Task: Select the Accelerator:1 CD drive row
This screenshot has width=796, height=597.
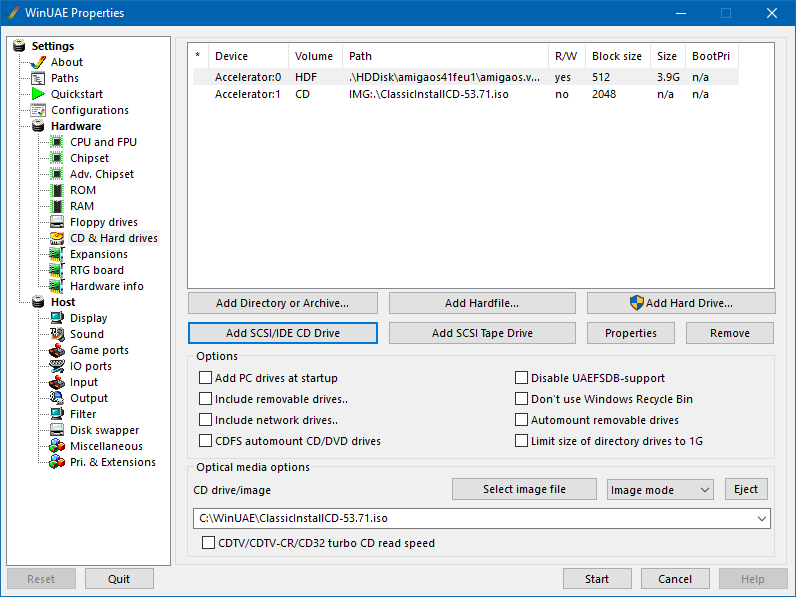Action: pyautogui.click(x=248, y=94)
